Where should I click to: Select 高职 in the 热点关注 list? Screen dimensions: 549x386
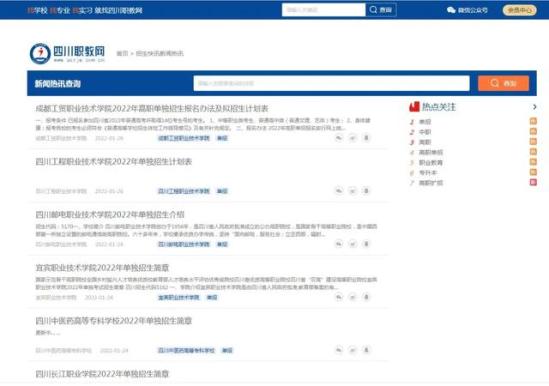(x=425, y=142)
